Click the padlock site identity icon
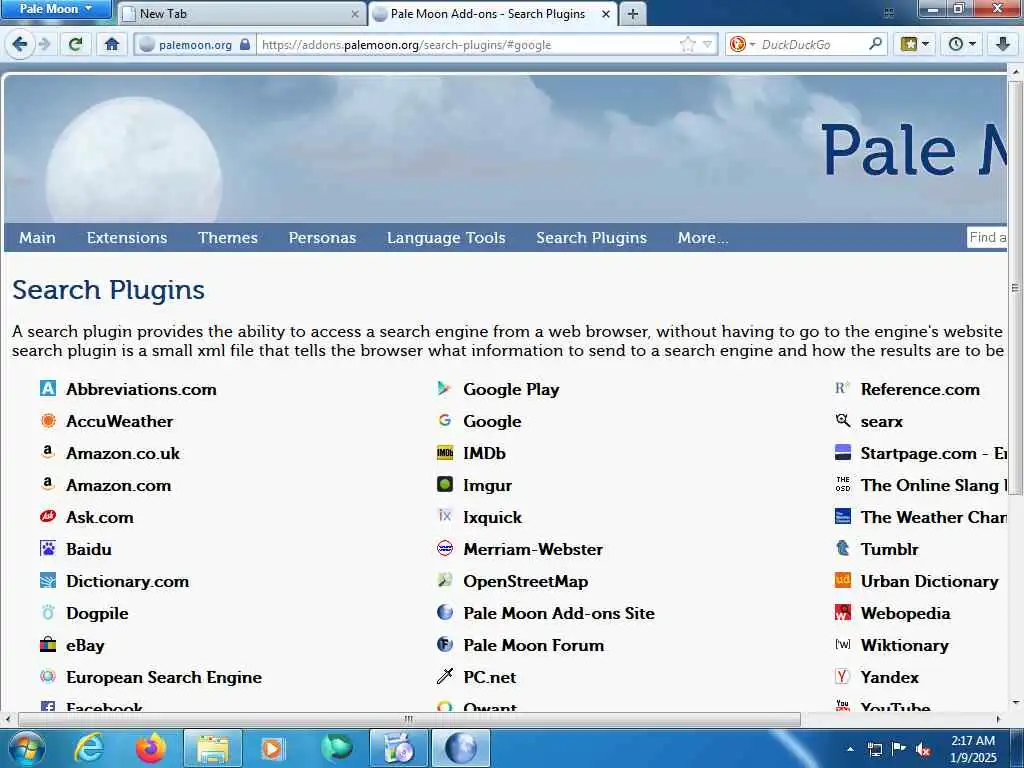Image resolution: width=1024 pixels, height=768 pixels. tap(245, 44)
